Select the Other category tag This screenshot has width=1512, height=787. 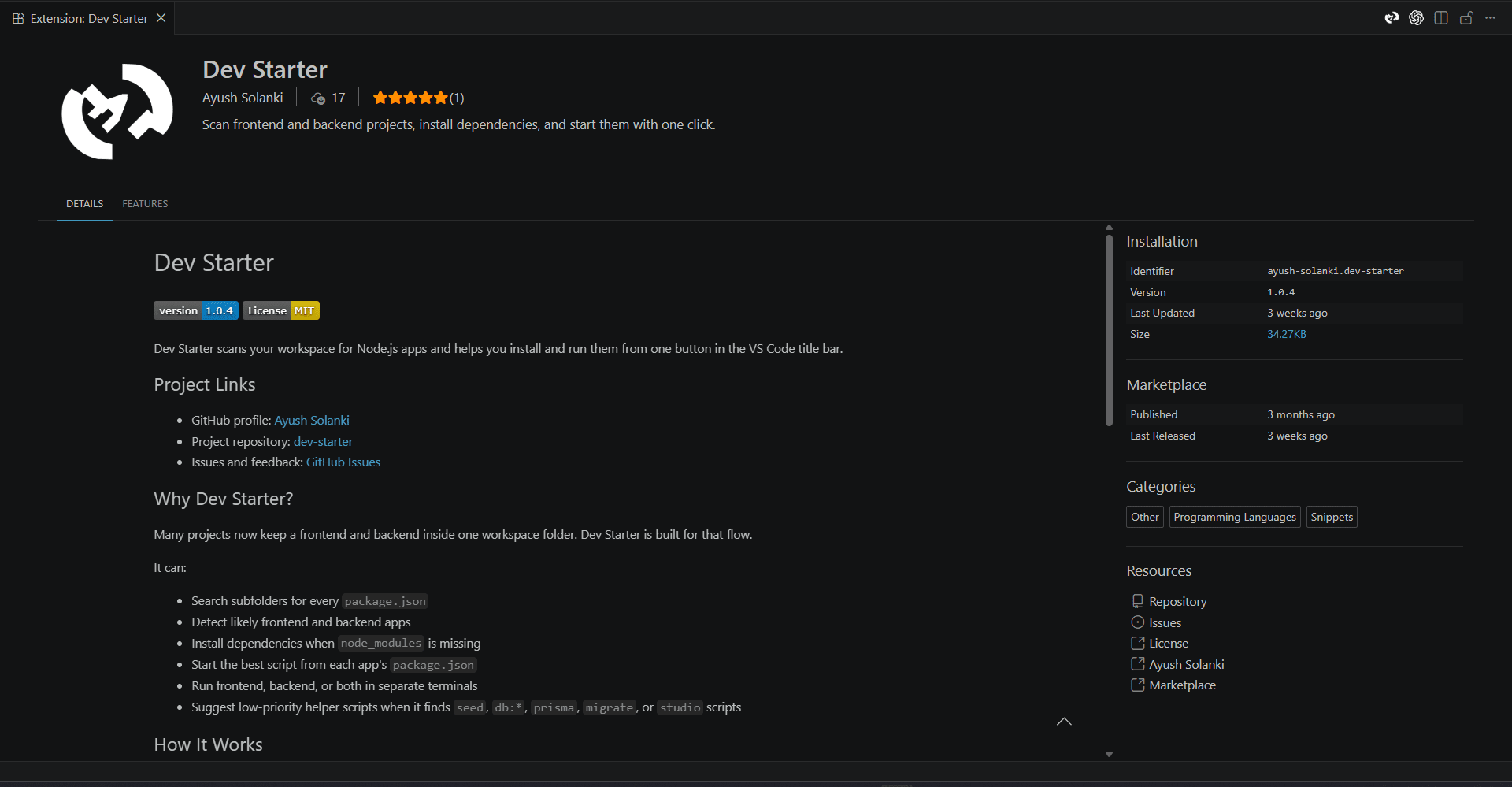(x=1145, y=517)
